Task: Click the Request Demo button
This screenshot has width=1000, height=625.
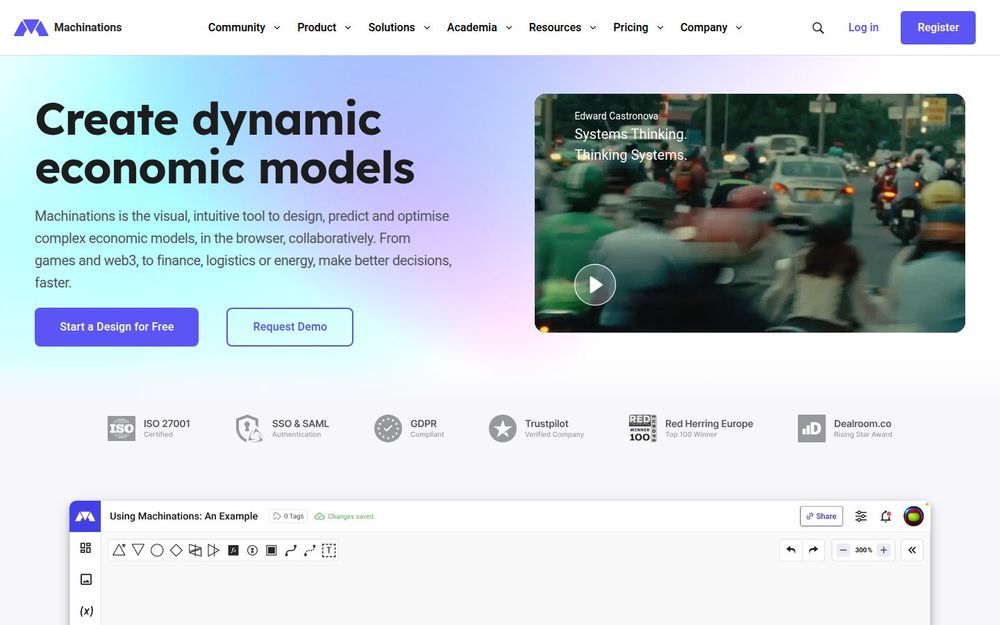Action: tap(290, 327)
